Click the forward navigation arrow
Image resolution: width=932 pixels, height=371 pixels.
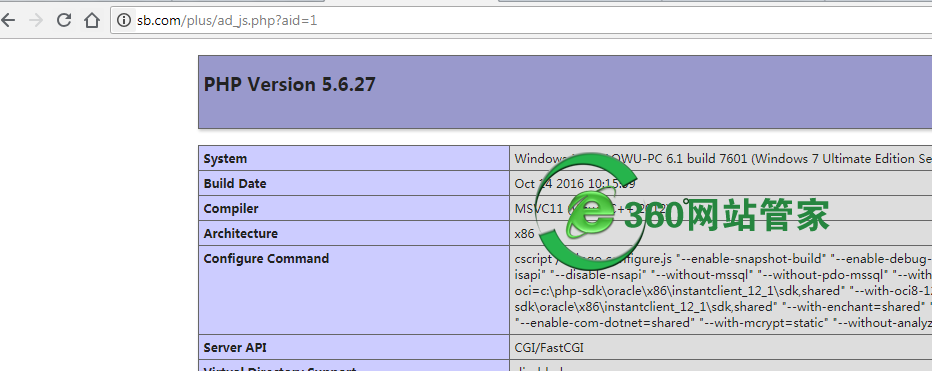click(x=36, y=20)
